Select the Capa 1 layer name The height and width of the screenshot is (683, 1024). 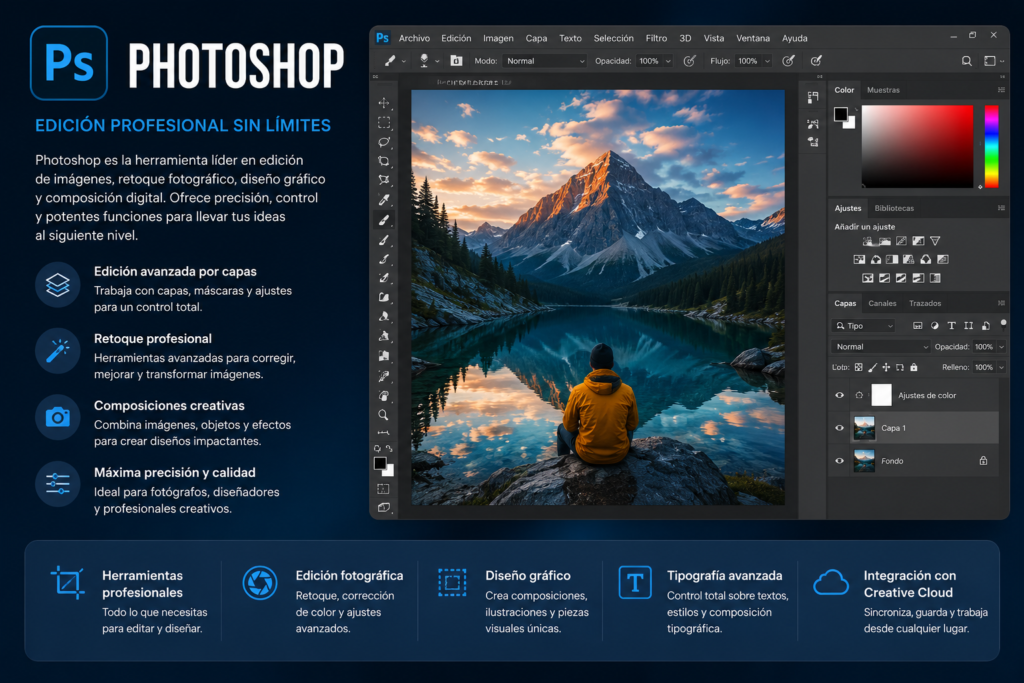[893, 428]
